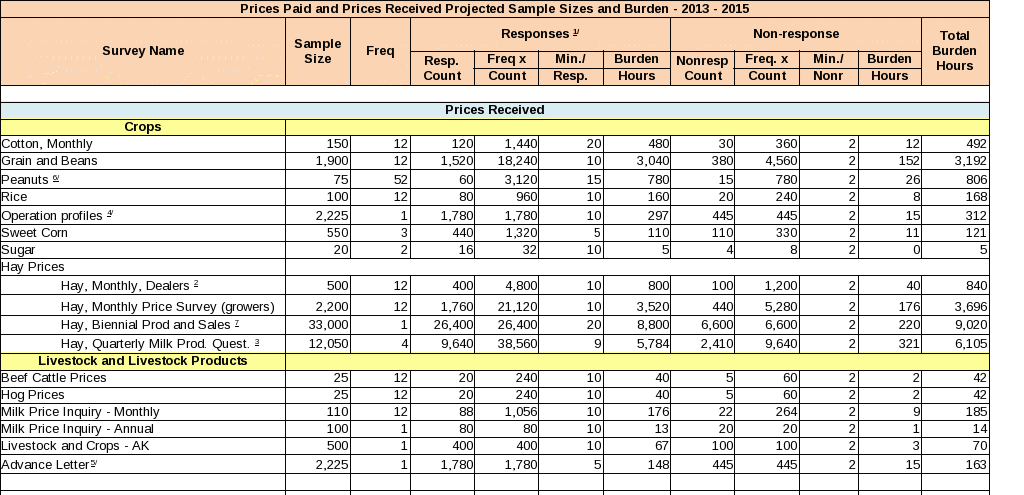Click the Sample Size column header
Screen dimensions: 1024x495
[317, 51]
